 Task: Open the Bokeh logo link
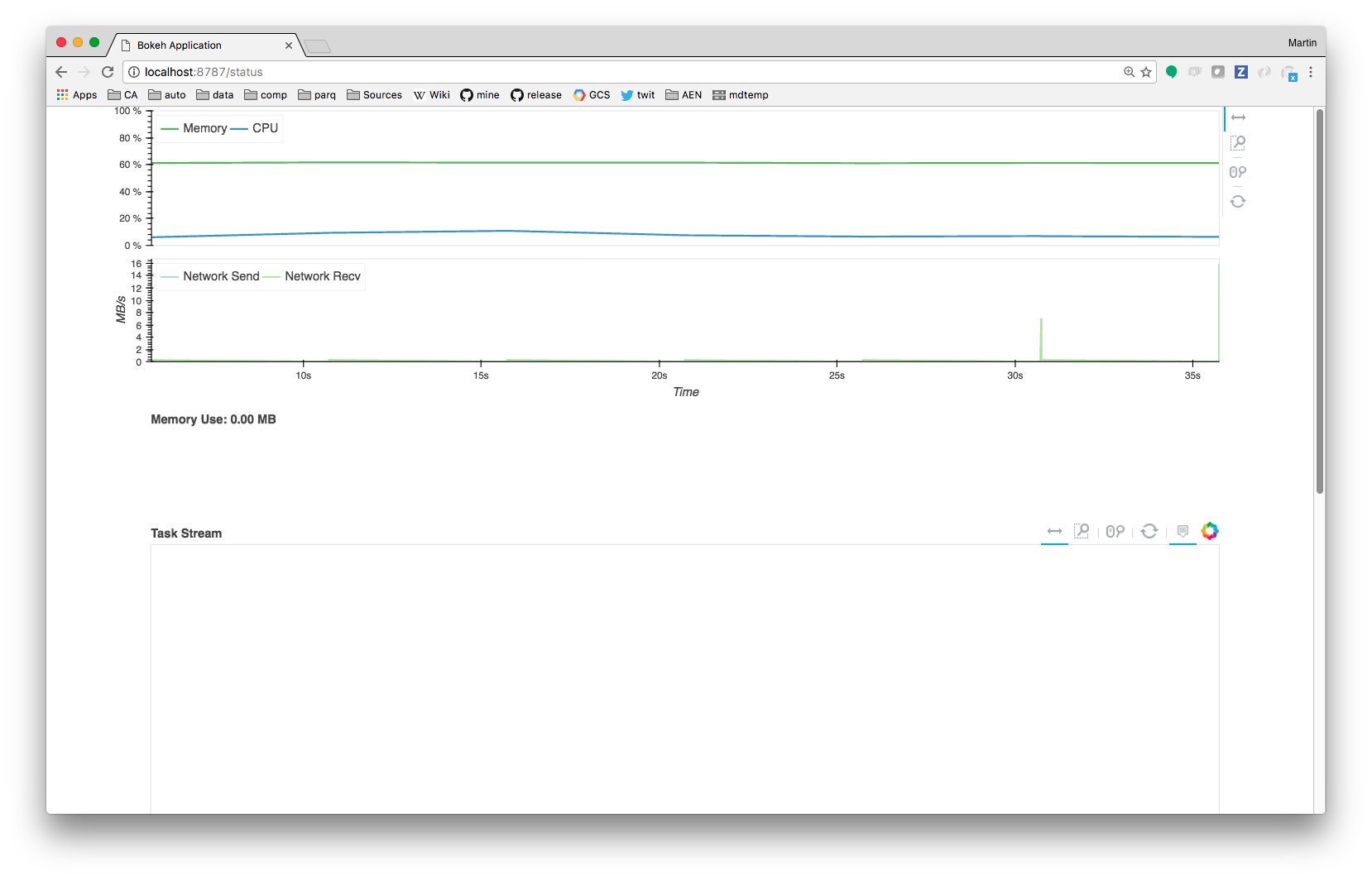coord(1210,531)
